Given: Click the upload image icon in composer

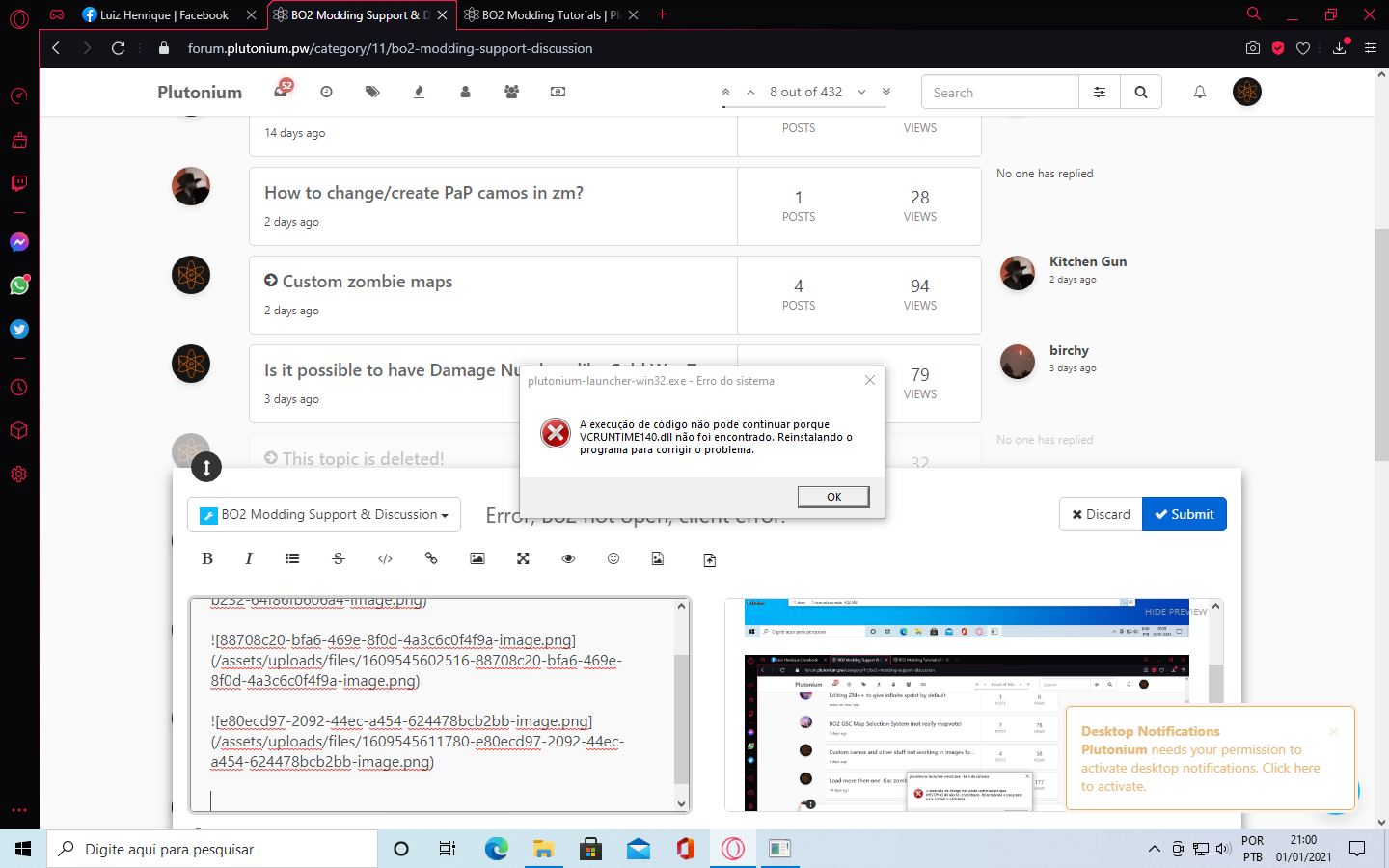Looking at the screenshot, I should (x=658, y=558).
